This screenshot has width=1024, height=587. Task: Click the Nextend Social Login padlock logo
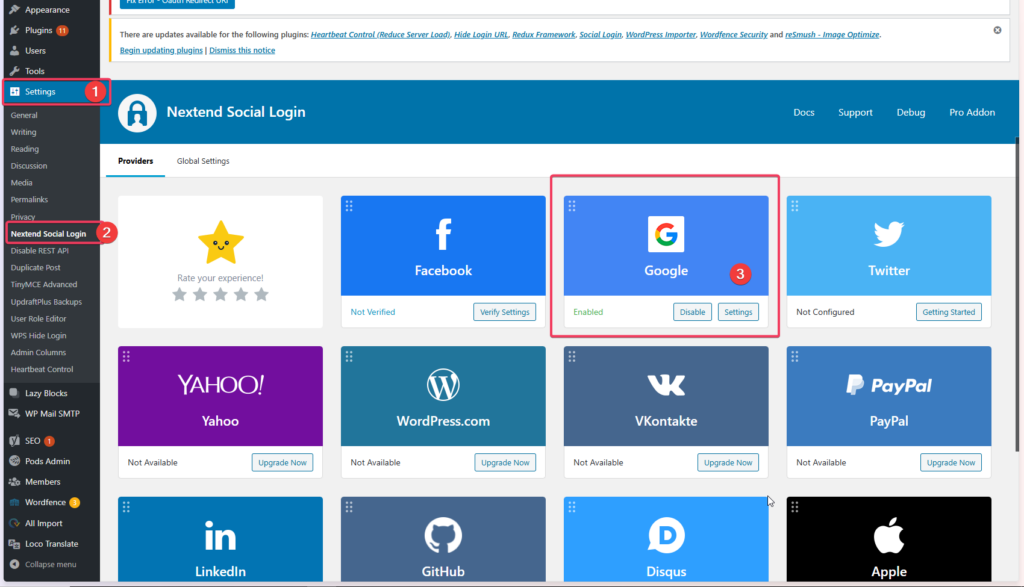pos(137,113)
